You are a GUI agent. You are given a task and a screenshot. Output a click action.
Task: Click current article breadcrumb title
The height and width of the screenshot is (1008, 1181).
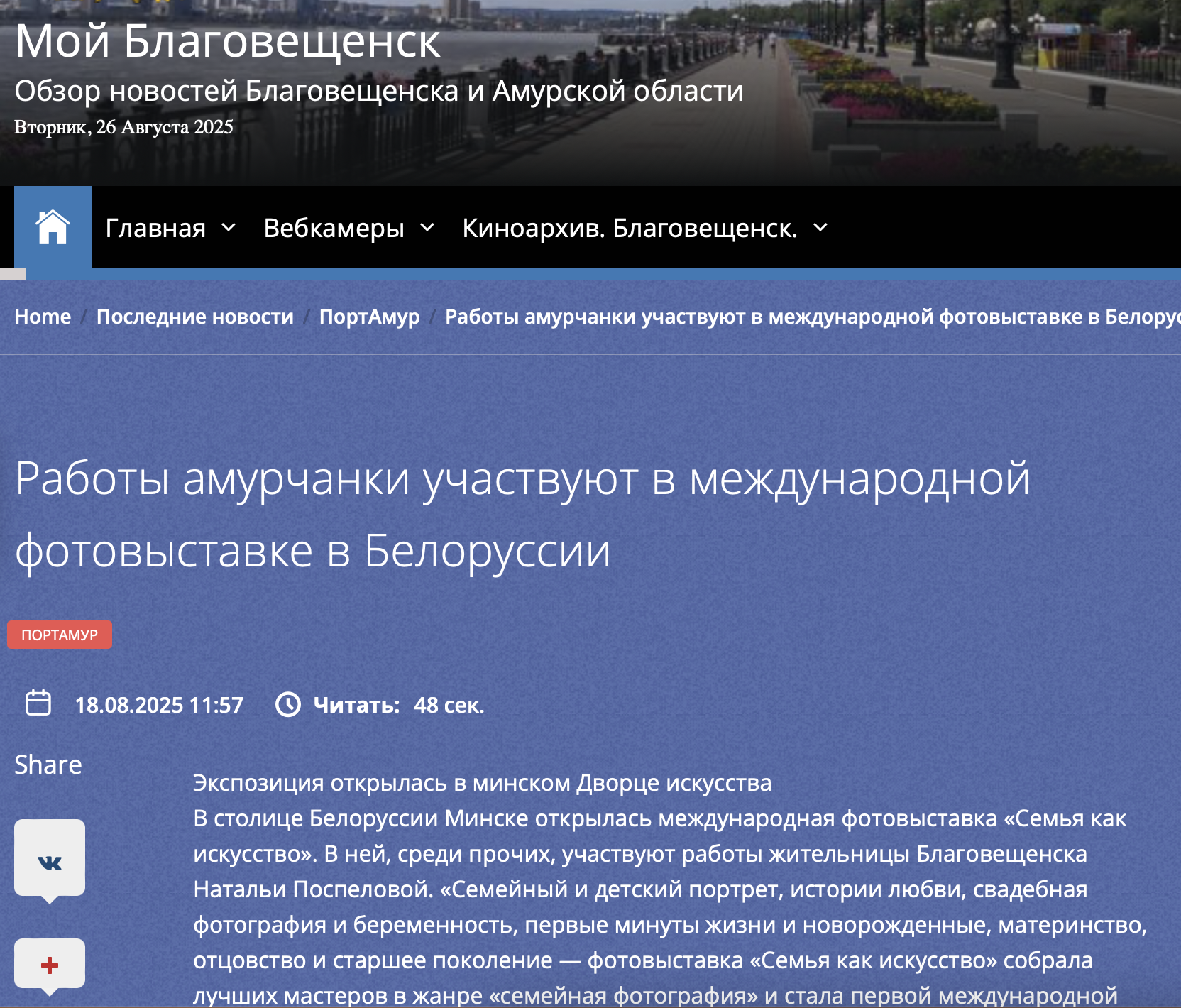coord(813,317)
